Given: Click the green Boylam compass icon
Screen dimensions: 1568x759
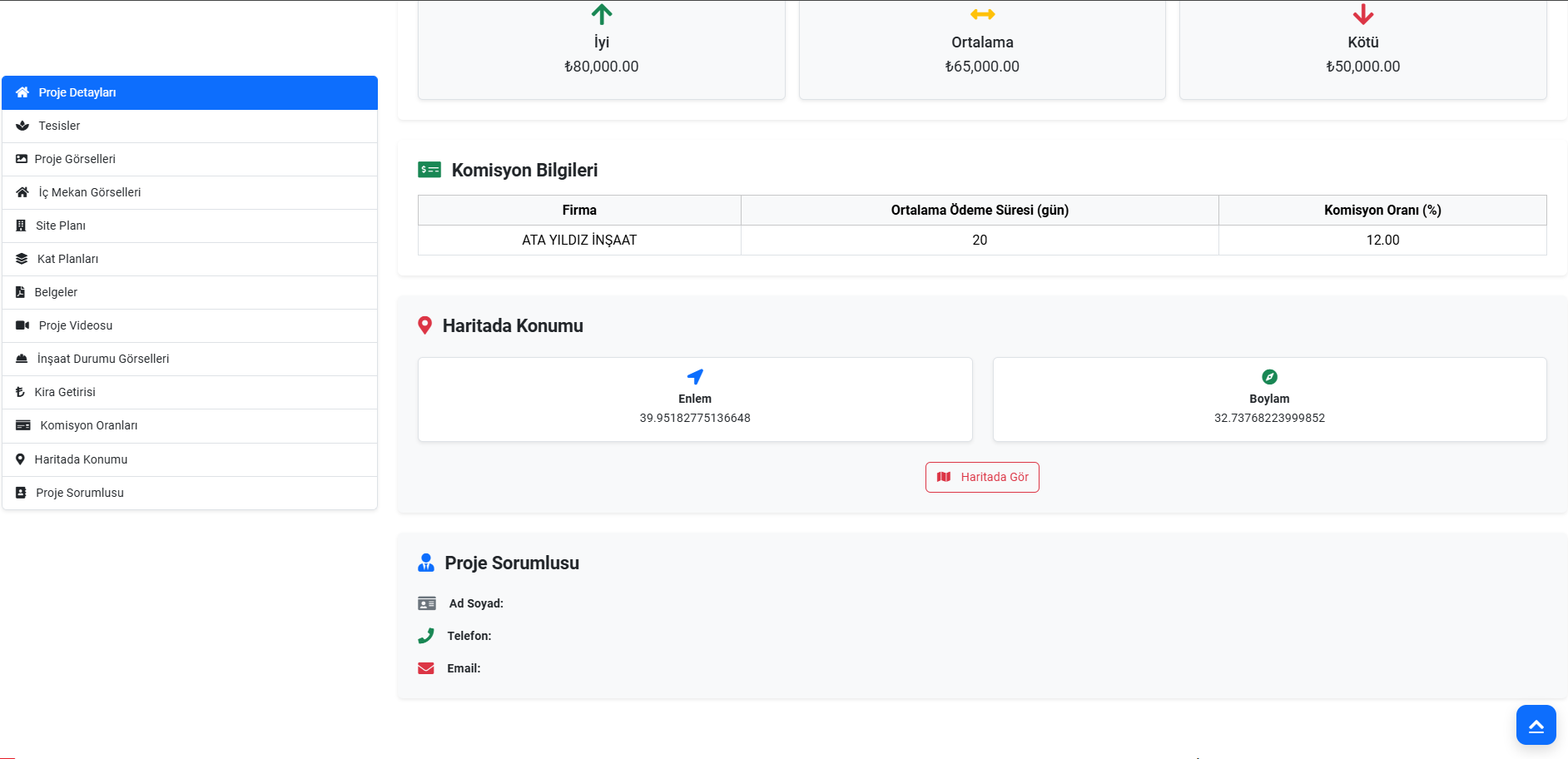Looking at the screenshot, I should point(1269,377).
